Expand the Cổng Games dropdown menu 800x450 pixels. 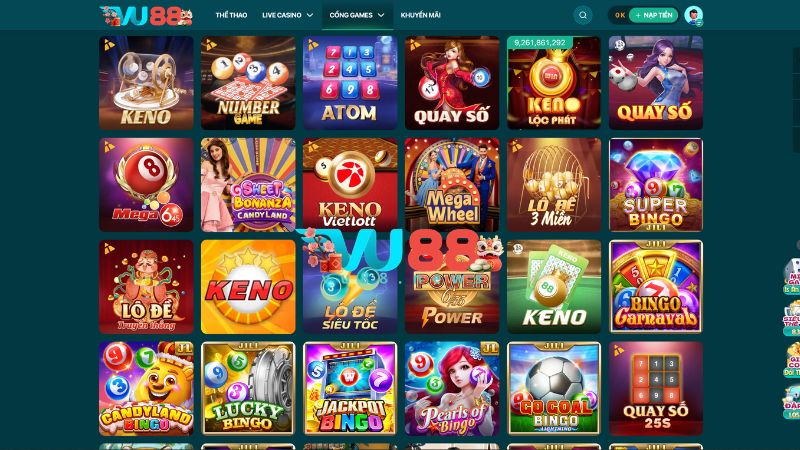(x=357, y=15)
